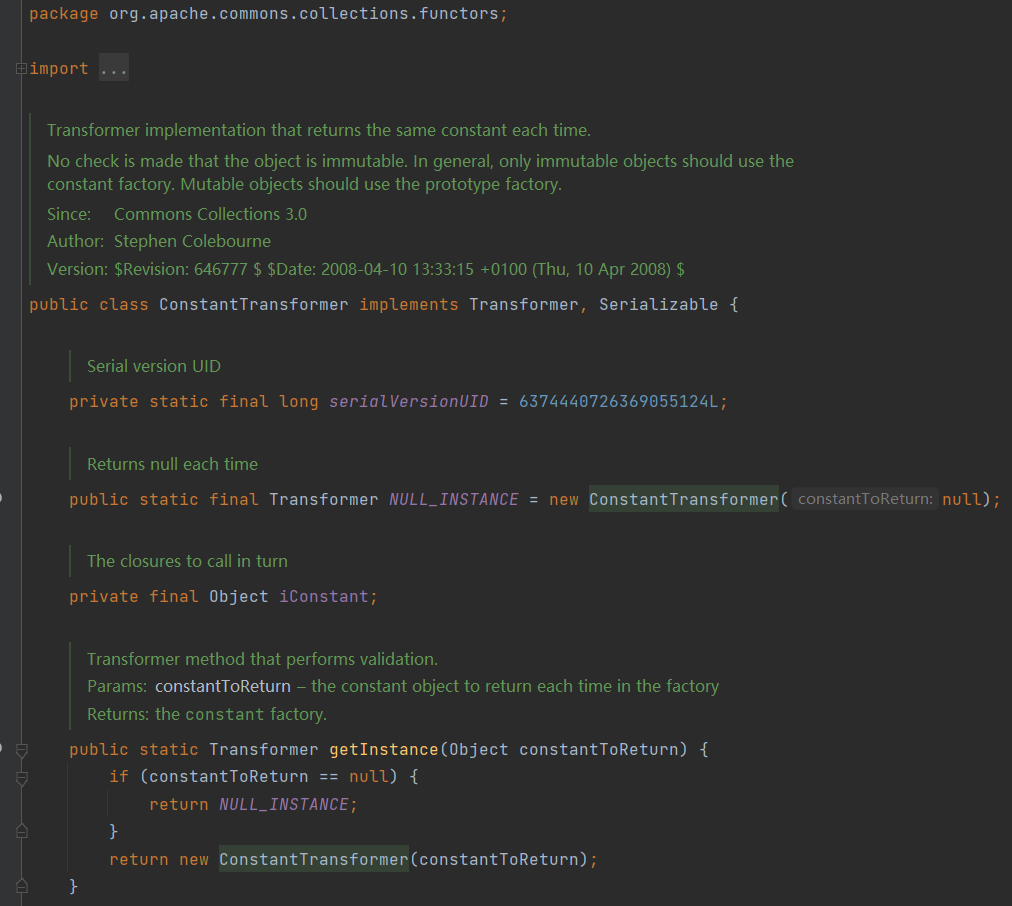The width and height of the screenshot is (1012, 906).
Task: Click the 'Returns null each time' comment
Action: pyautogui.click(x=172, y=464)
